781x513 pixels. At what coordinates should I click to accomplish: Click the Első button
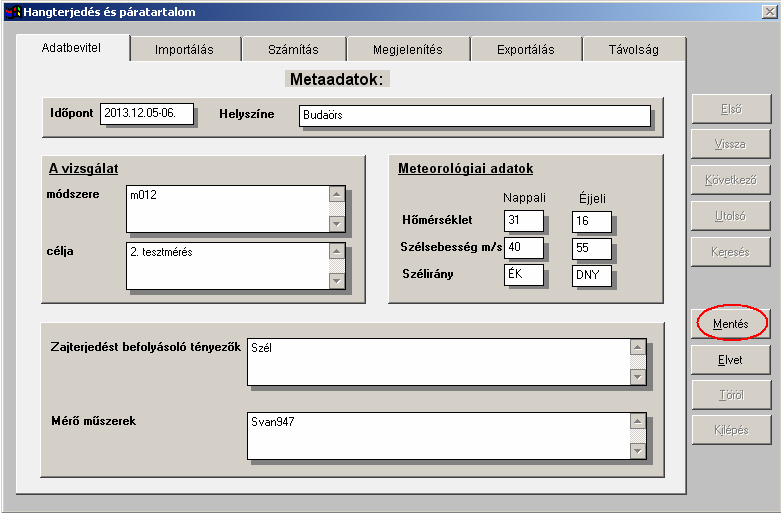coord(731,109)
